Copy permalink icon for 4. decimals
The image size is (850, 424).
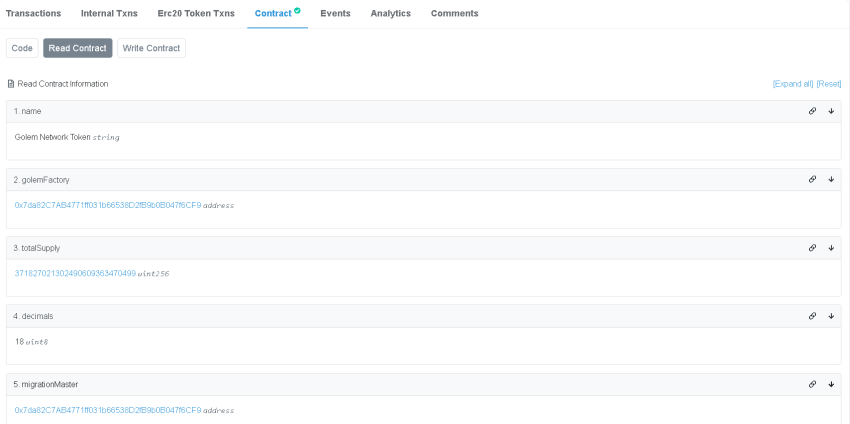pos(812,316)
